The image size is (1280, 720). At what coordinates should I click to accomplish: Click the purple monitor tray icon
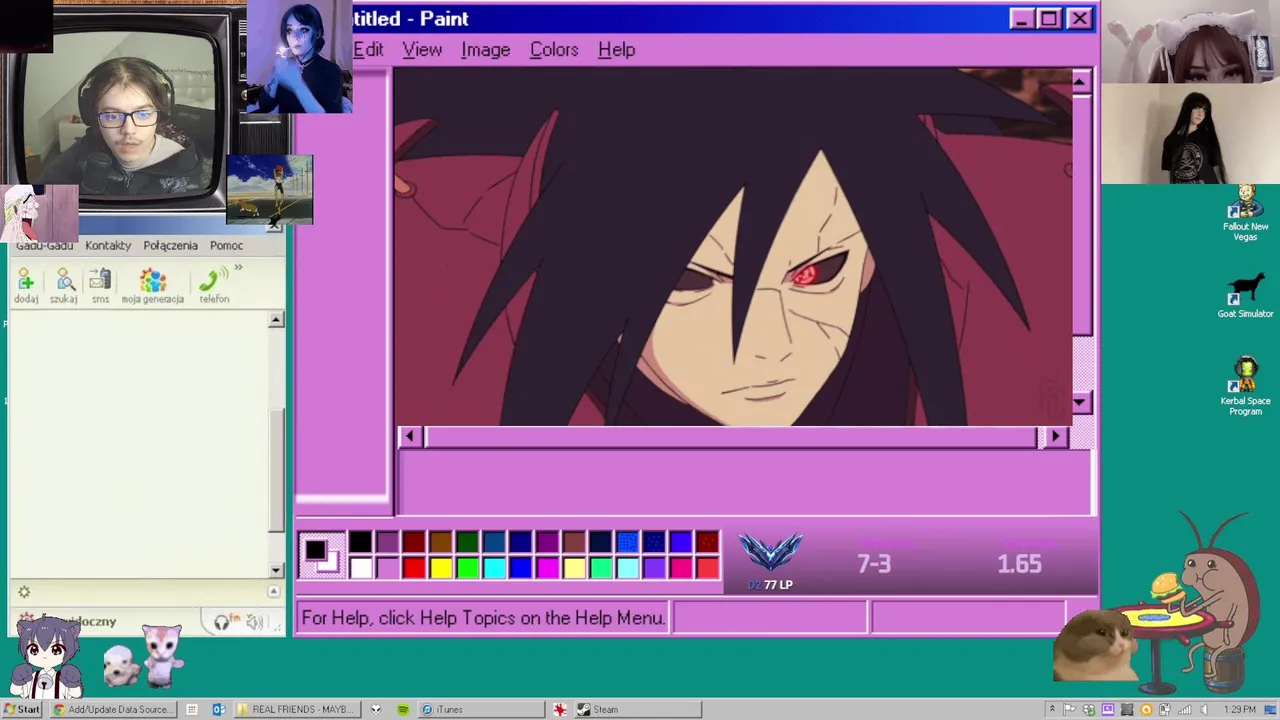(x=1108, y=709)
